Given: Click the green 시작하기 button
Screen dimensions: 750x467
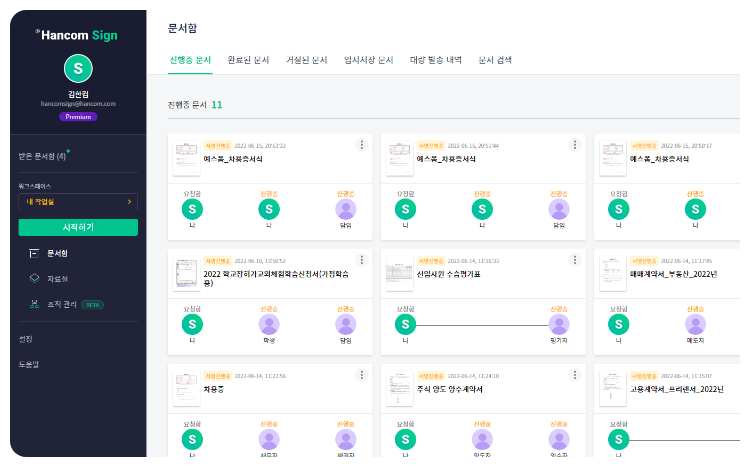Looking at the screenshot, I should pos(78,227).
